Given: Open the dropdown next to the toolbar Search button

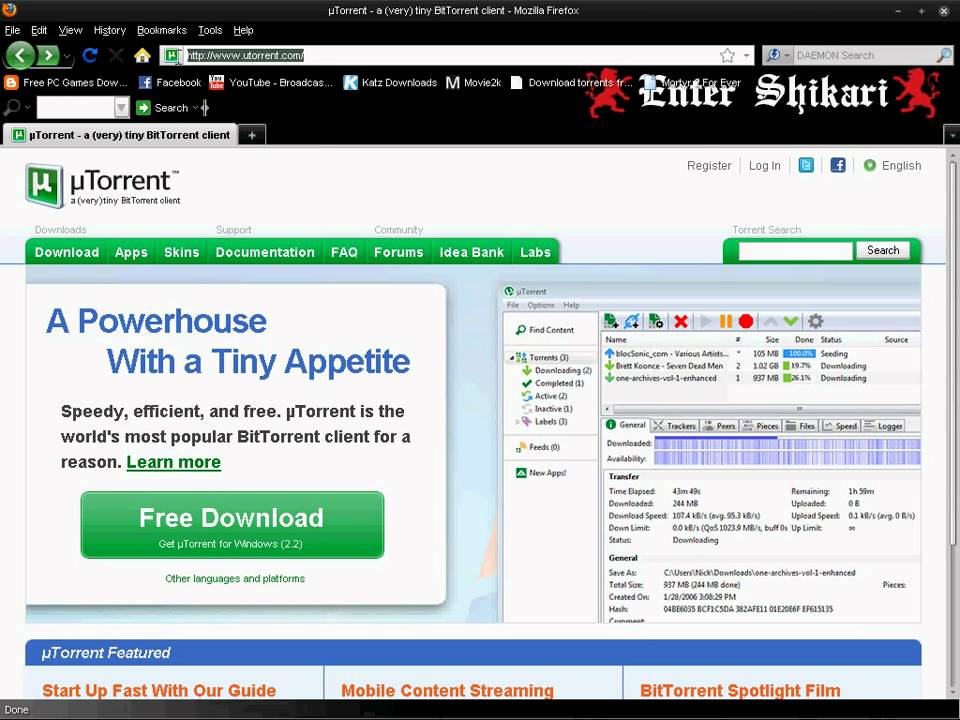Looking at the screenshot, I should (196, 108).
